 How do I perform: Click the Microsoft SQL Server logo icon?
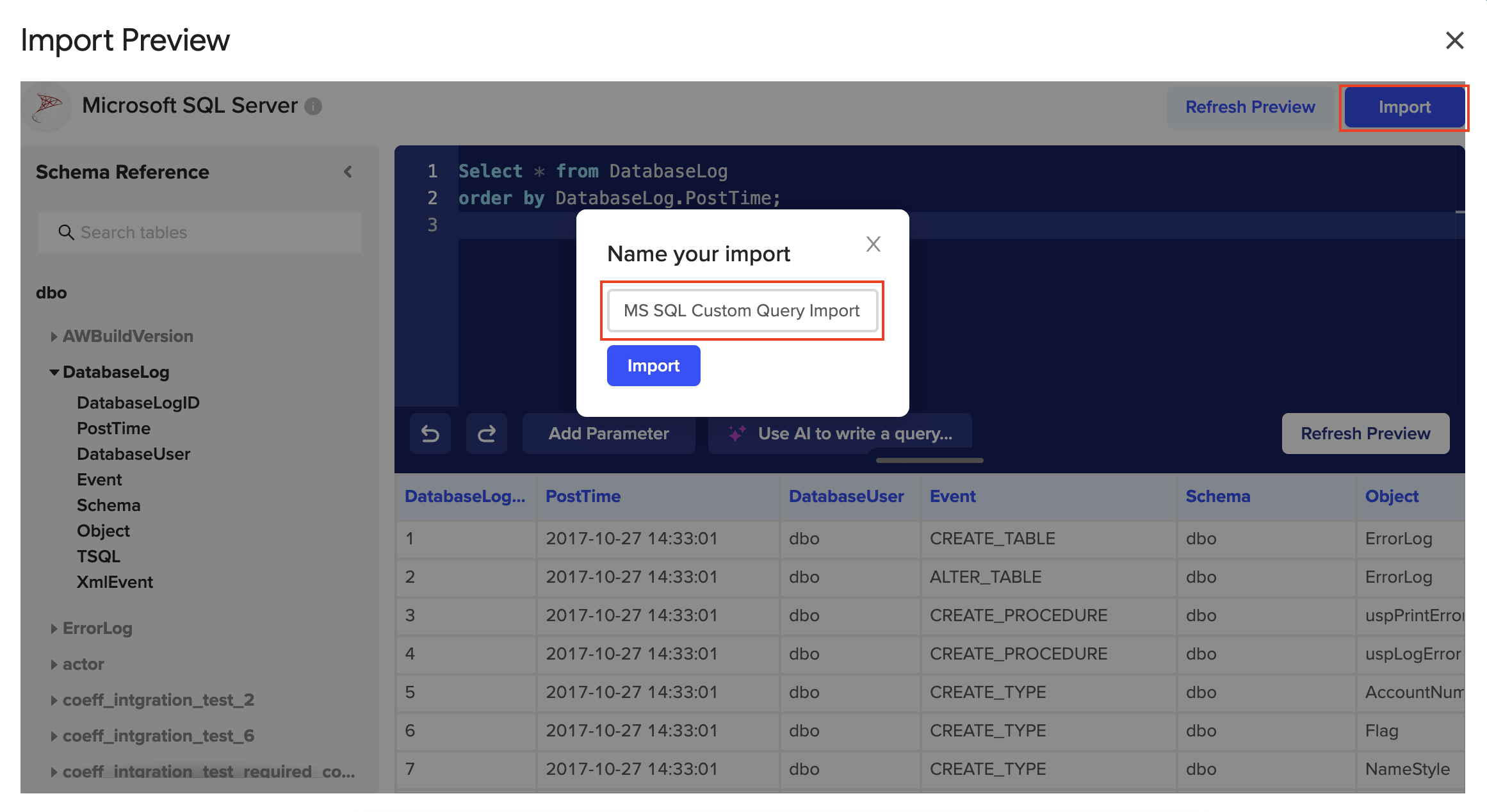[x=47, y=107]
